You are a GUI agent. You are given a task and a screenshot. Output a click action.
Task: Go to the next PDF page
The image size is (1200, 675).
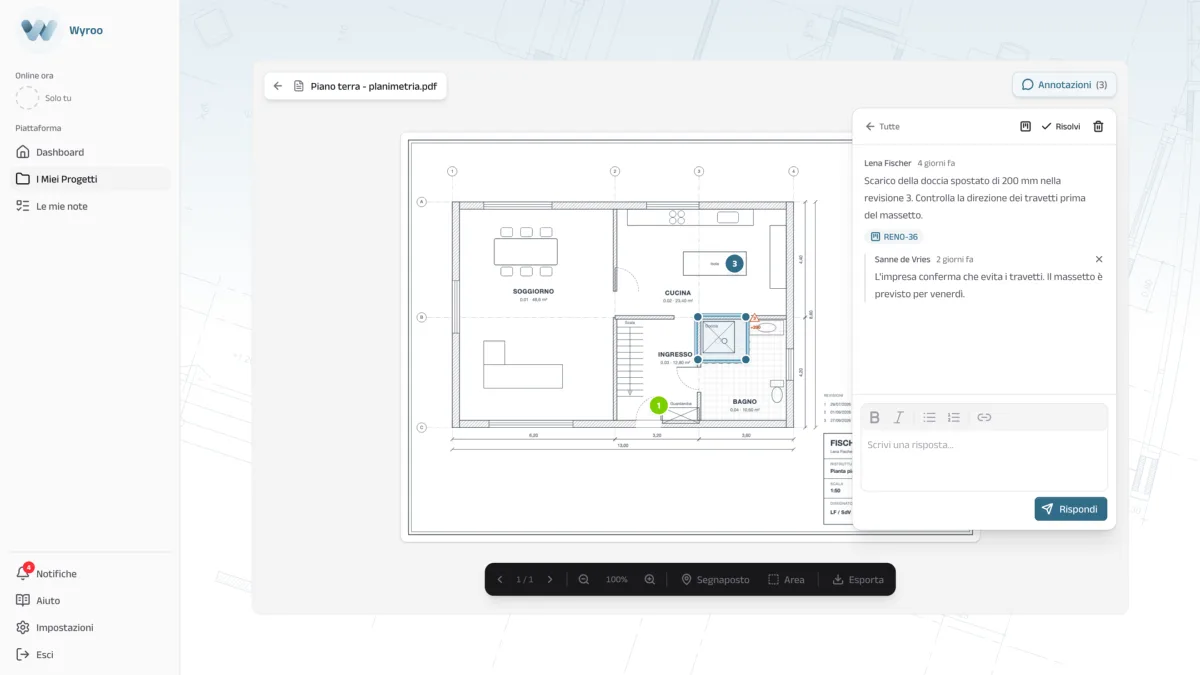coord(550,580)
